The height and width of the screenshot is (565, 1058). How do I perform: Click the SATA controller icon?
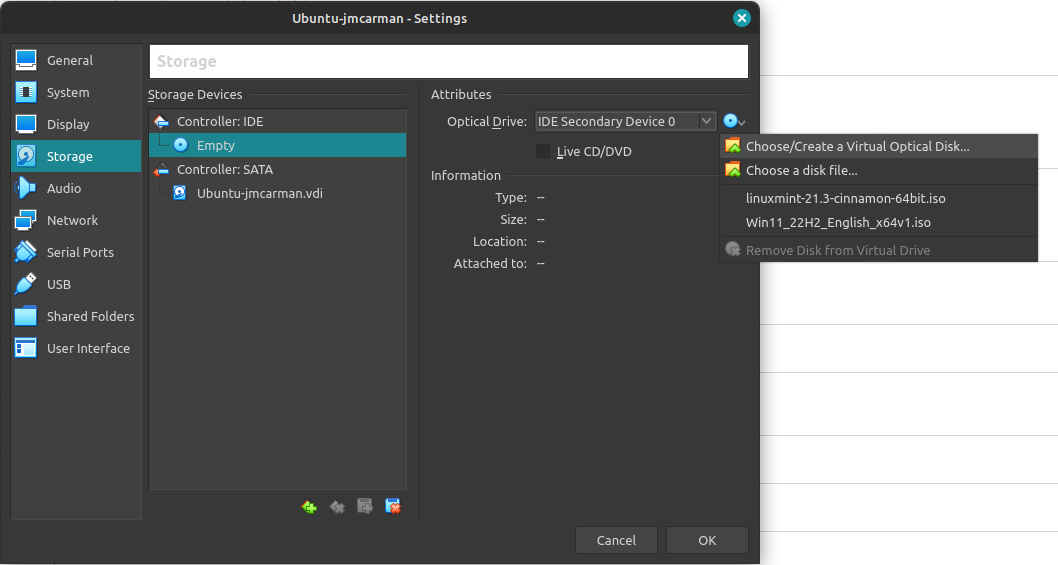[161, 169]
